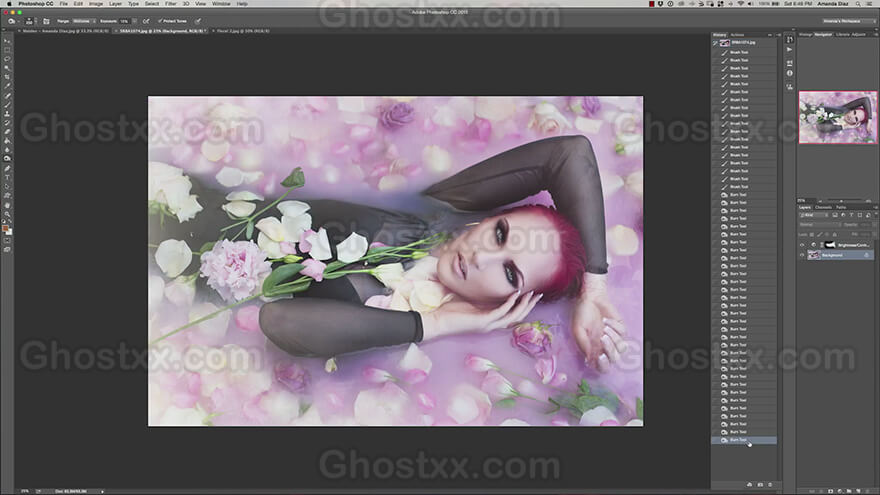Screen dimensions: 880x495
Task: Create new group folder icon in Layers
Action: pos(849,491)
